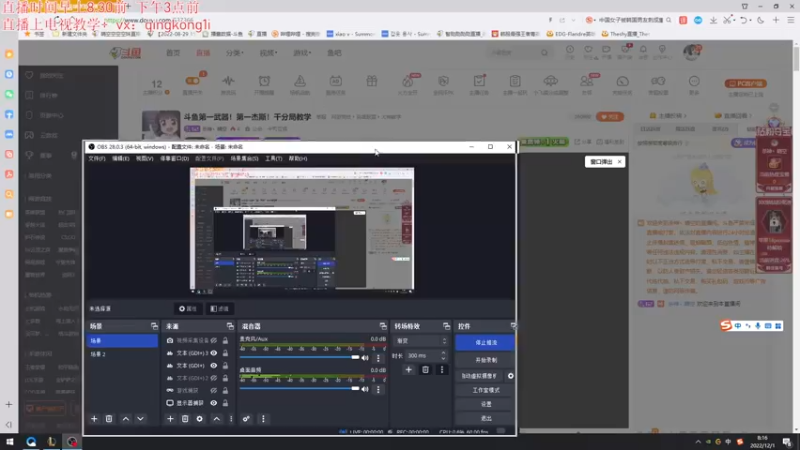This screenshot has height=450, width=800.
Task: Open virtual camera settings gear in Controls
Action: pos(510,376)
